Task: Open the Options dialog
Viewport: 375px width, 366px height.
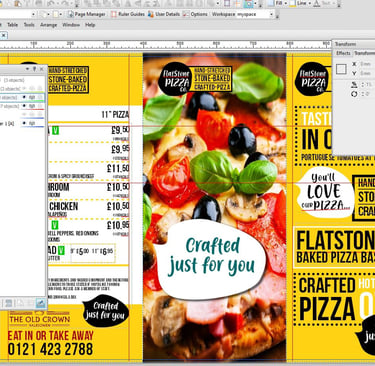Action: coord(195,14)
